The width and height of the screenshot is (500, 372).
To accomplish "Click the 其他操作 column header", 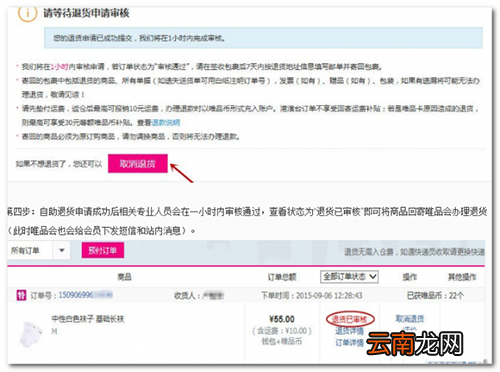I will click(462, 277).
